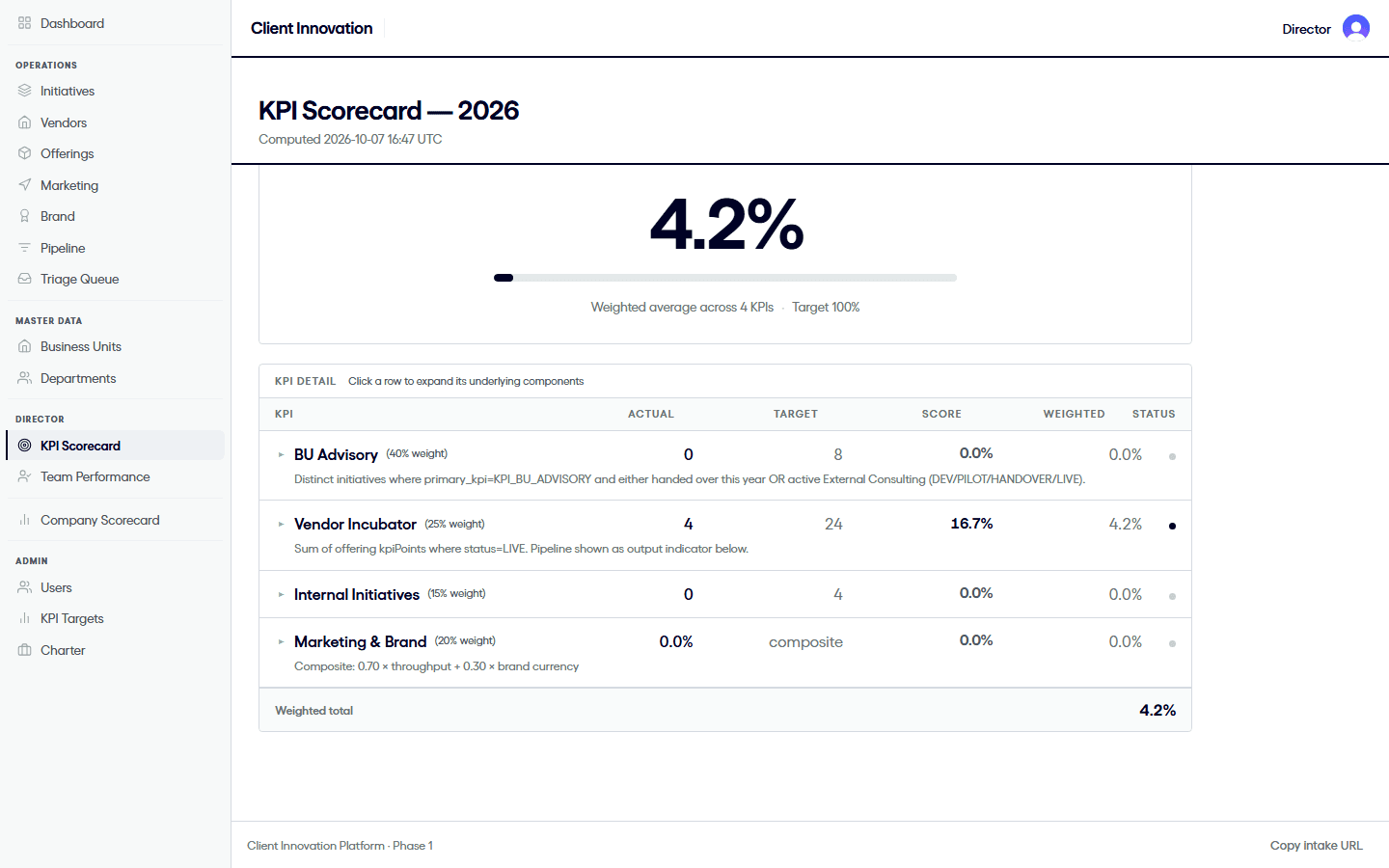Click the Dashboard grid icon
Screen dimensions: 1389x868
click(x=25, y=23)
